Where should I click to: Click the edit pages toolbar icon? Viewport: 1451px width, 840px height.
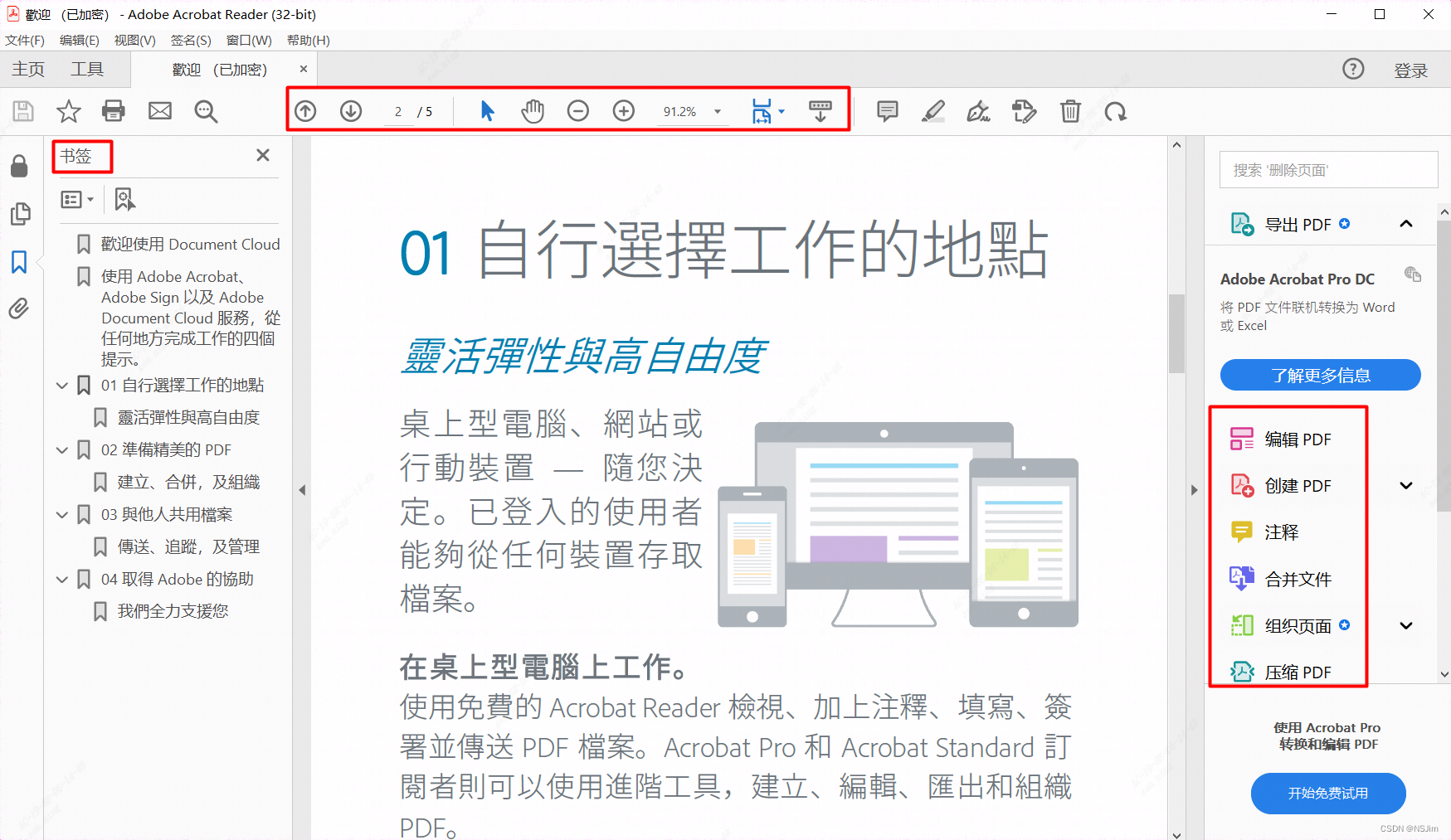[x=1025, y=111]
